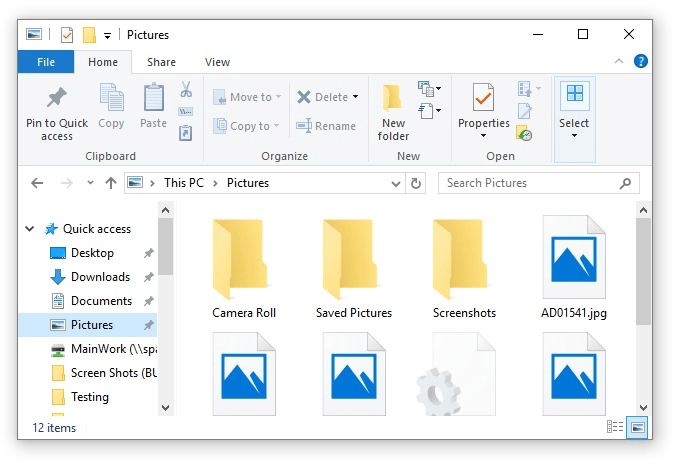Click the Search Pictures field
680x466 pixels.
(539, 183)
